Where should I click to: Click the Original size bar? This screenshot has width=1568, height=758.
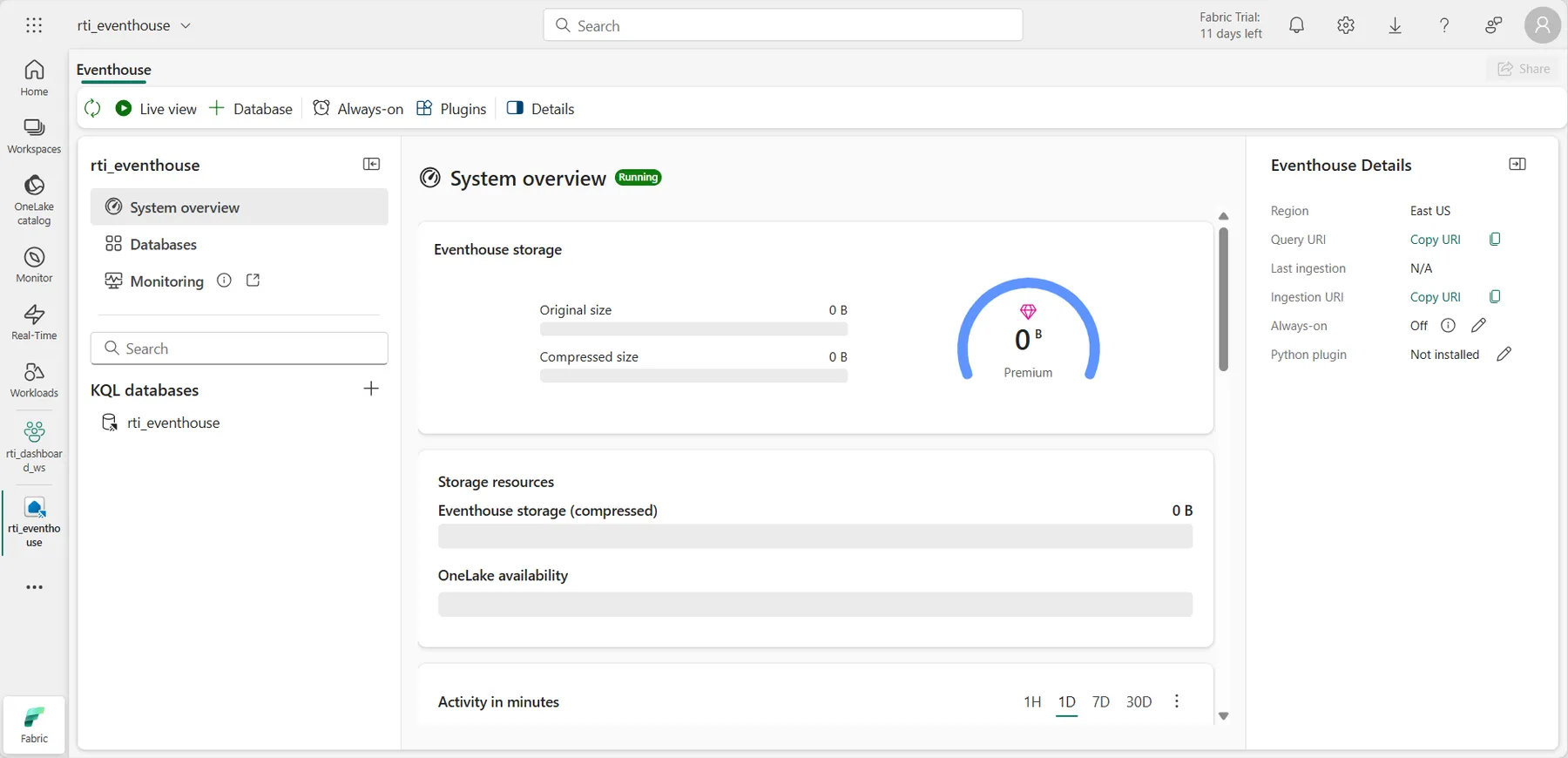(693, 329)
